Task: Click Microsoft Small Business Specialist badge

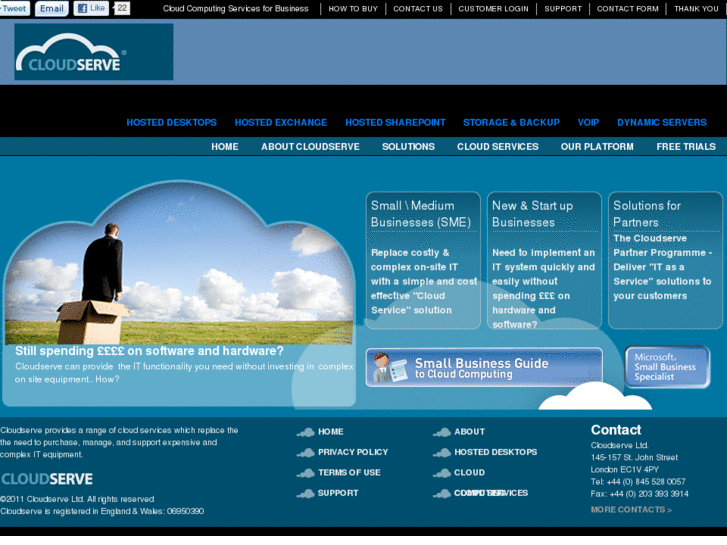Action: coord(667,367)
